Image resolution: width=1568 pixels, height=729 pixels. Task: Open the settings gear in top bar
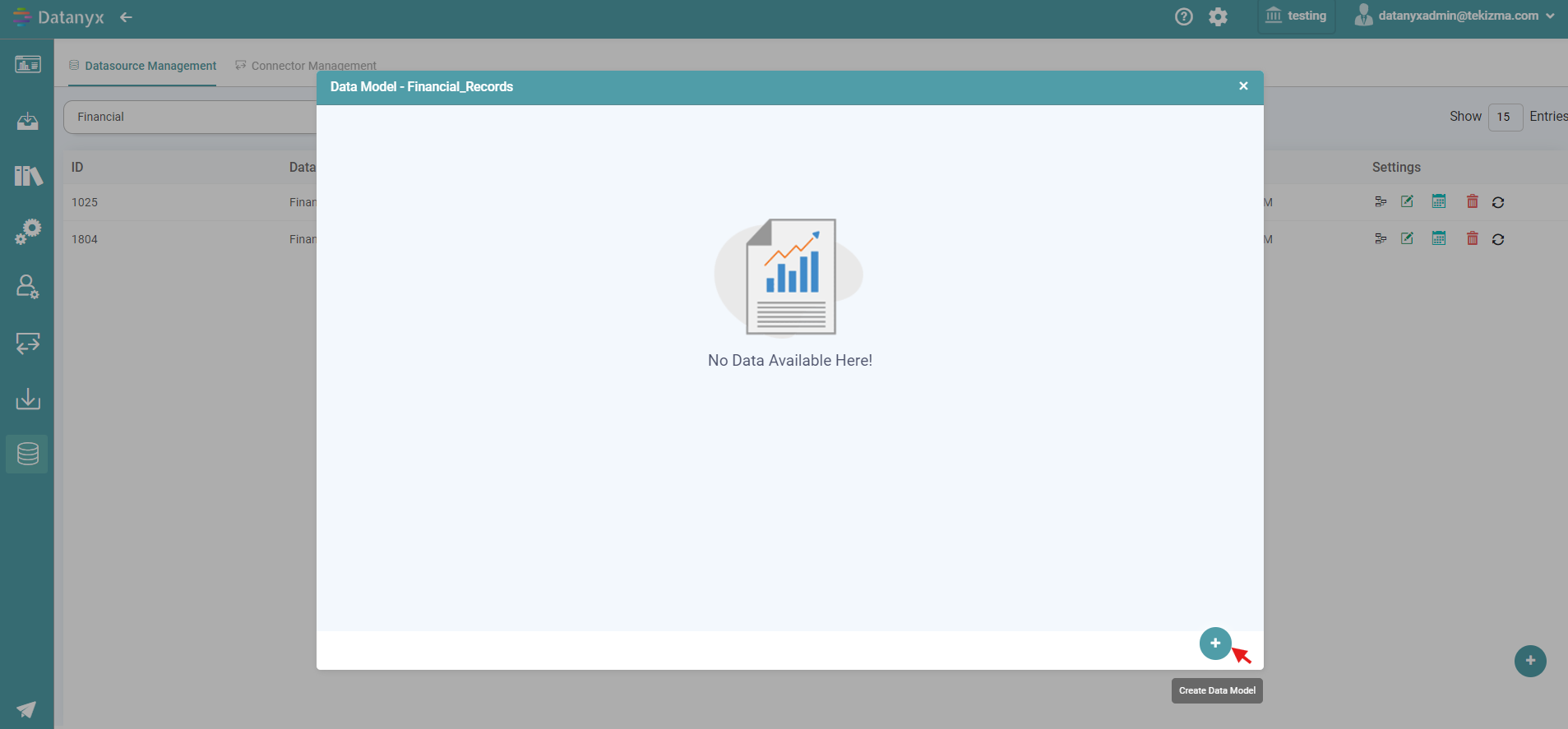(1218, 16)
